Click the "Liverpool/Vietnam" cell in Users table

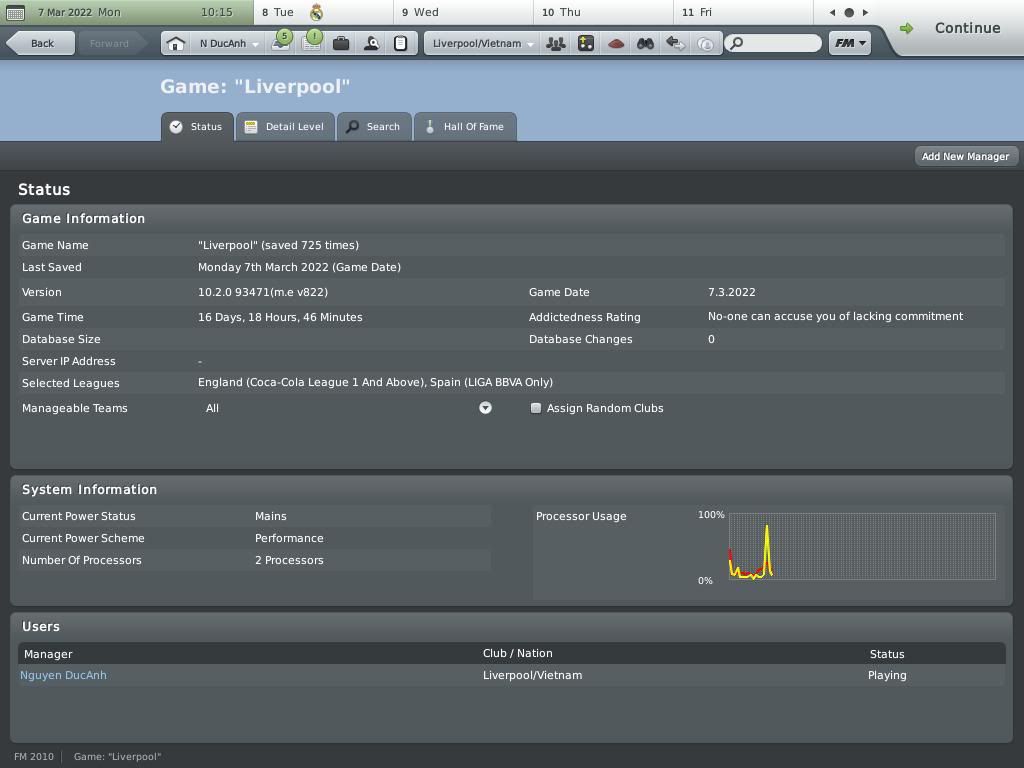point(532,675)
